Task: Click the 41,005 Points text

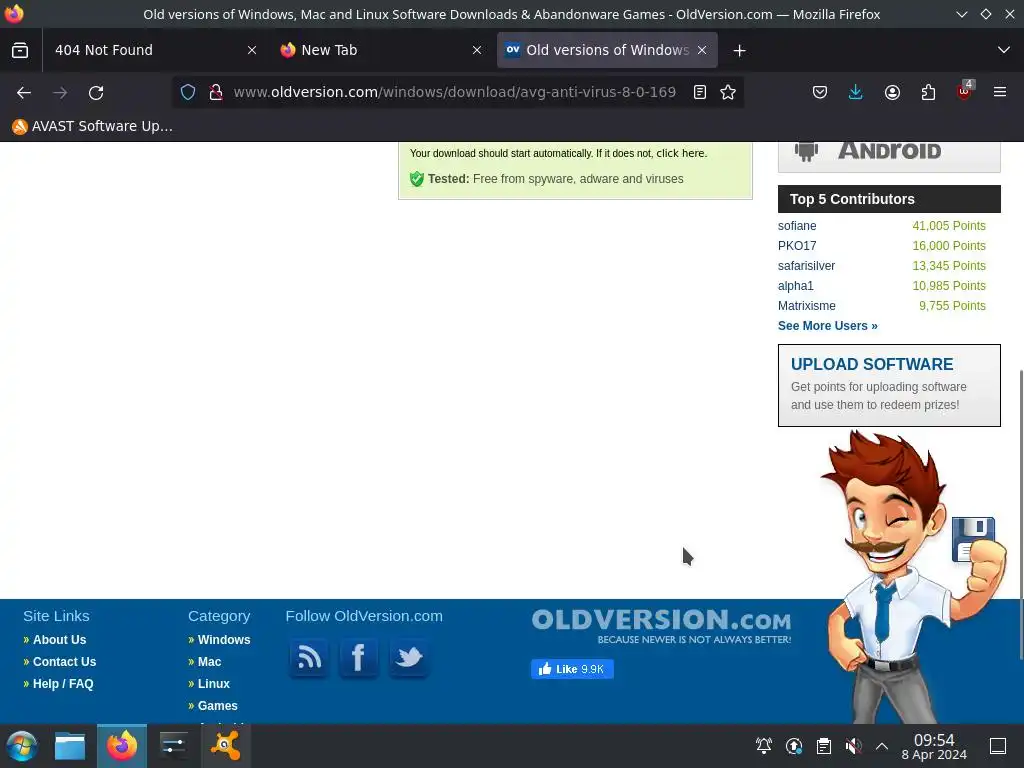Action: pos(949,226)
